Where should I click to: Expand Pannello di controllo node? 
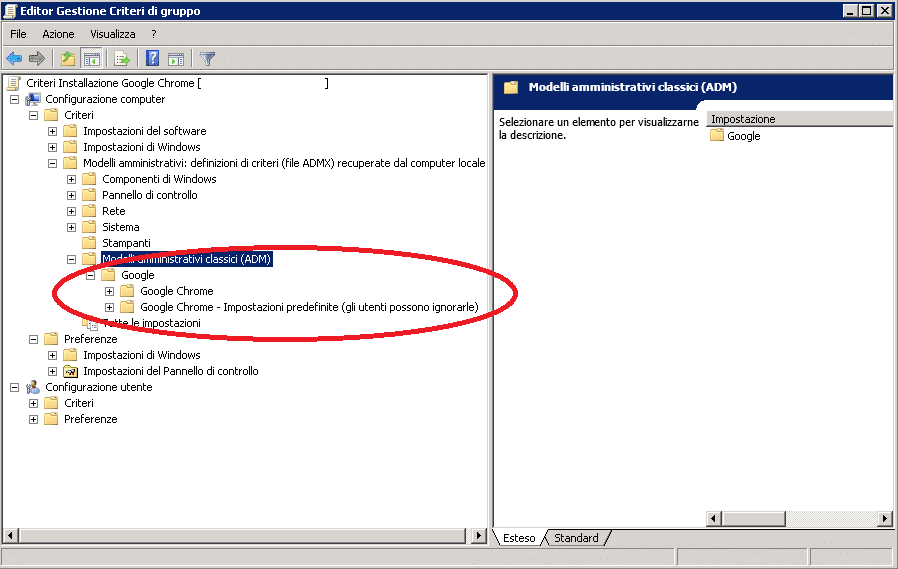pyautogui.click(x=72, y=196)
